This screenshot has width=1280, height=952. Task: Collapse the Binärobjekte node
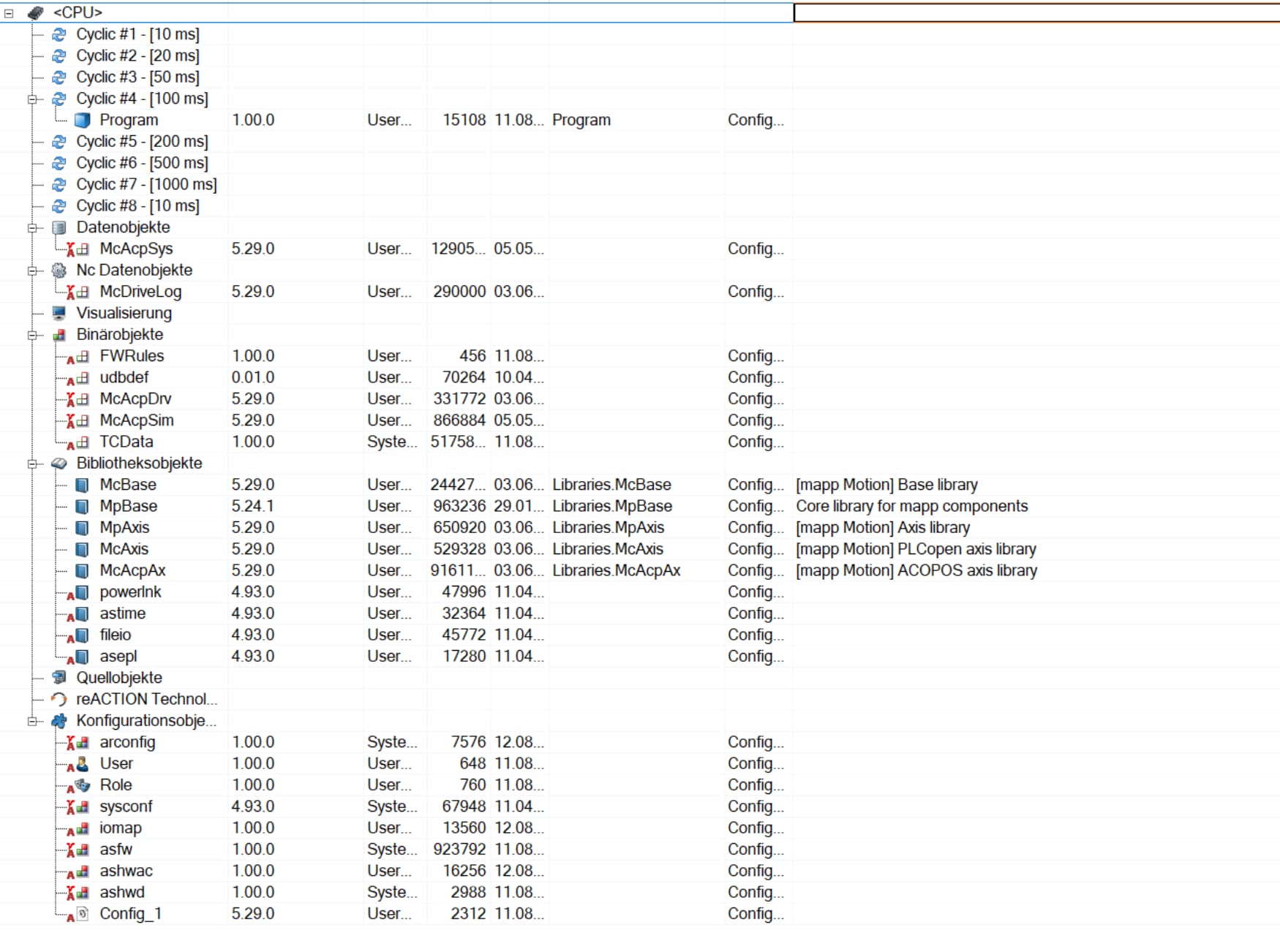click(x=32, y=335)
